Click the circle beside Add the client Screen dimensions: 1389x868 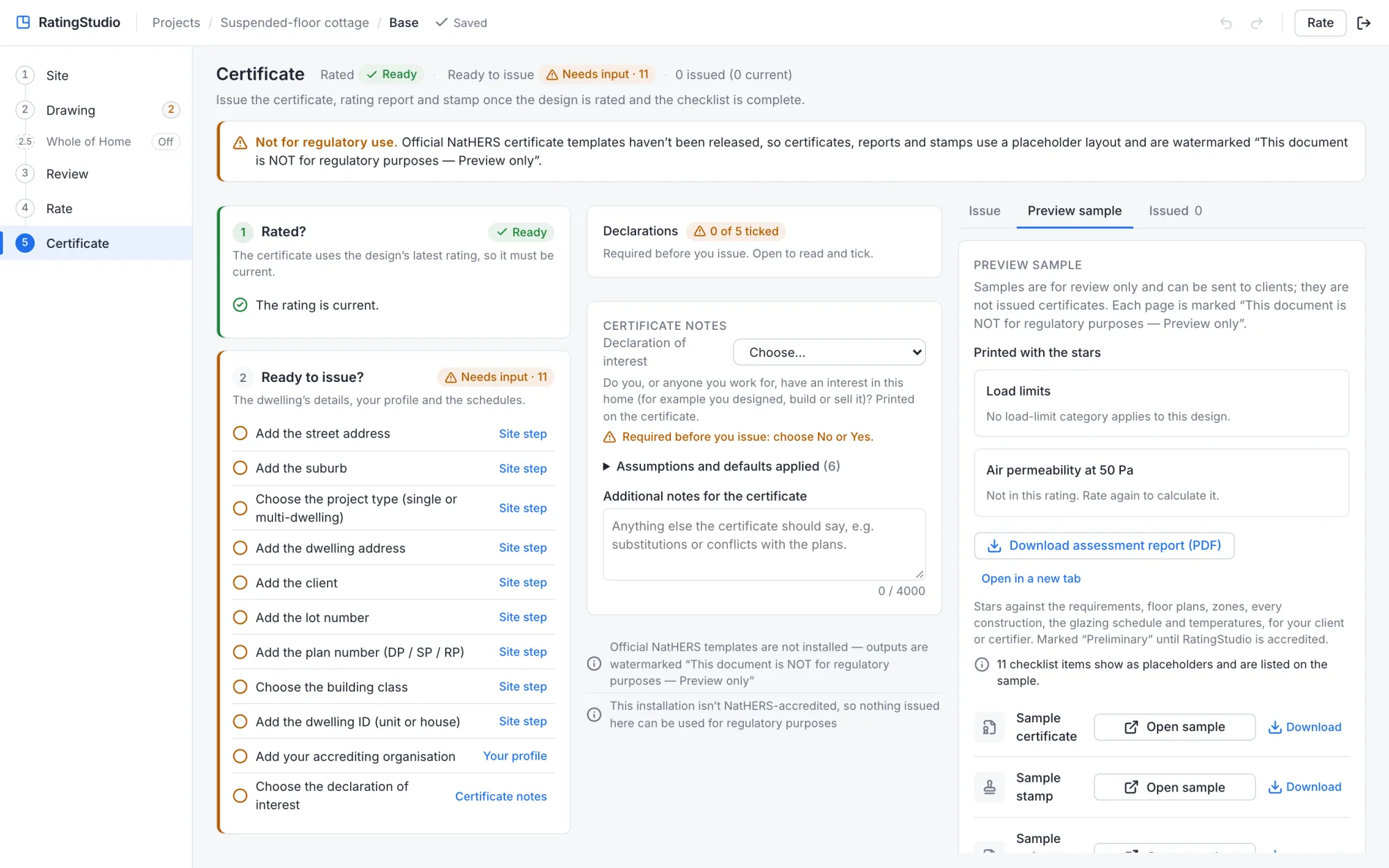[x=240, y=583]
